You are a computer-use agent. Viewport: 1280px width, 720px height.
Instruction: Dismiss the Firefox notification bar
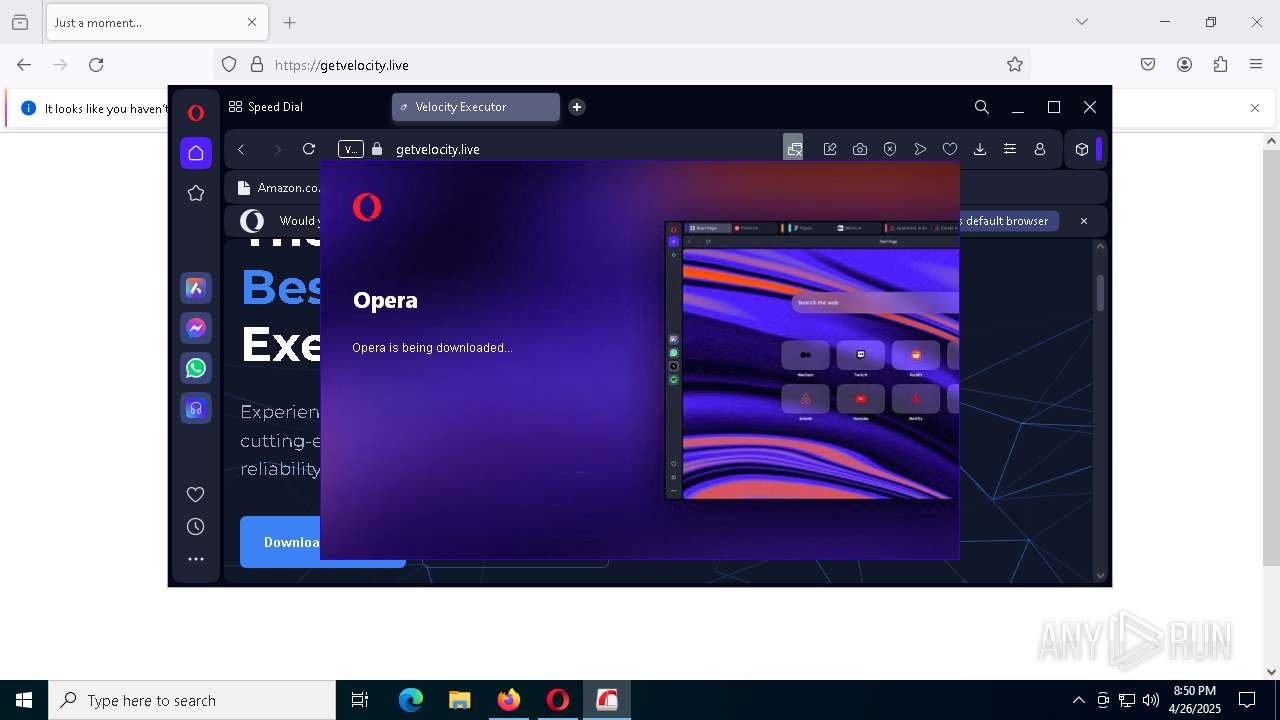pyautogui.click(x=1255, y=108)
